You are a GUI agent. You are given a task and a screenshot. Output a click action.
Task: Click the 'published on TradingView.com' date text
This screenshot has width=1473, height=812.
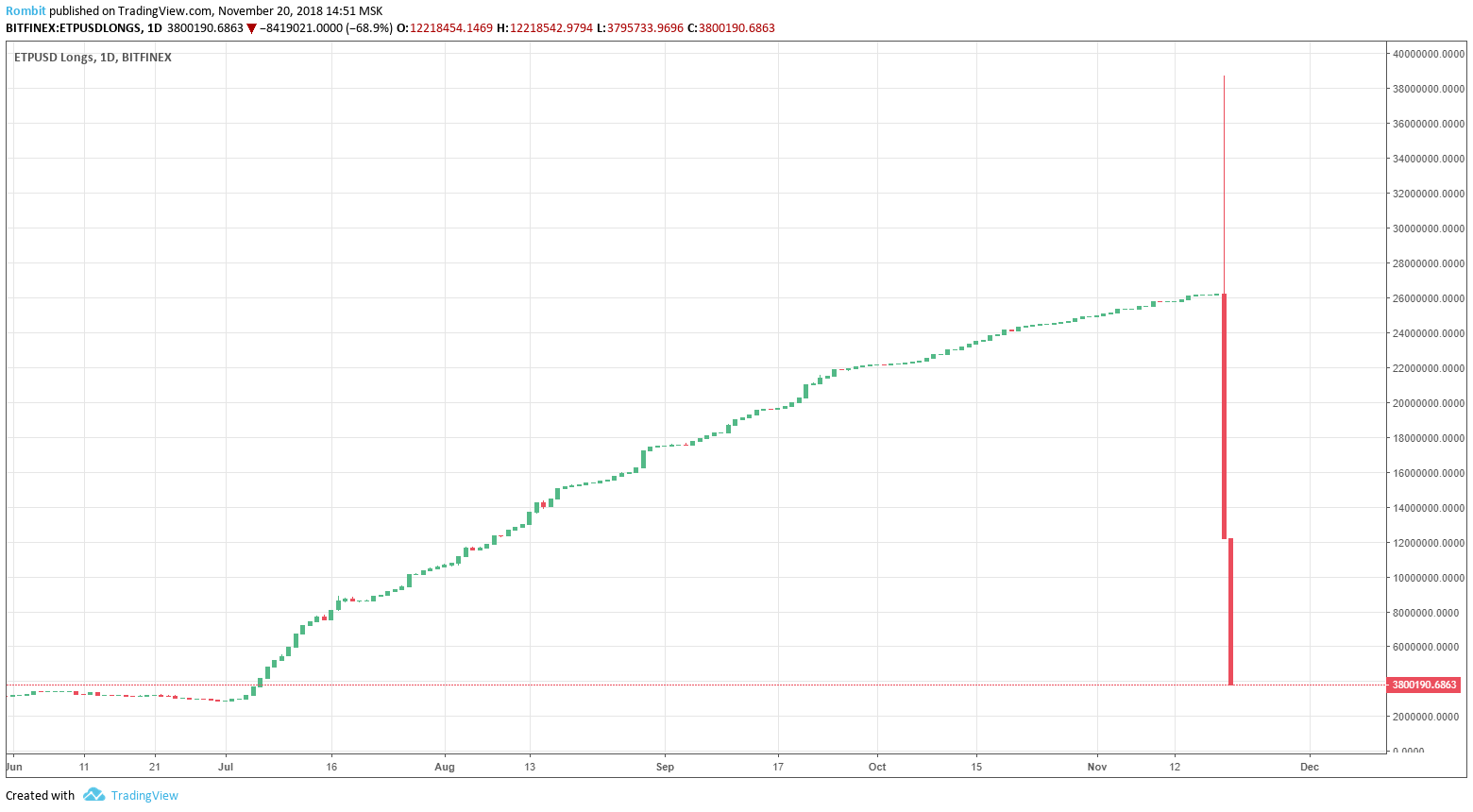point(216,11)
